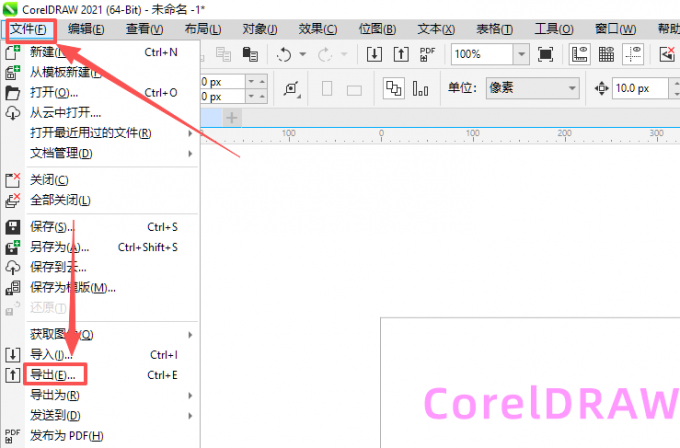Choose 保存为模板(M)... menu entry
This screenshot has height=448, width=680.
pyautogui.click(x=102, y=288)
